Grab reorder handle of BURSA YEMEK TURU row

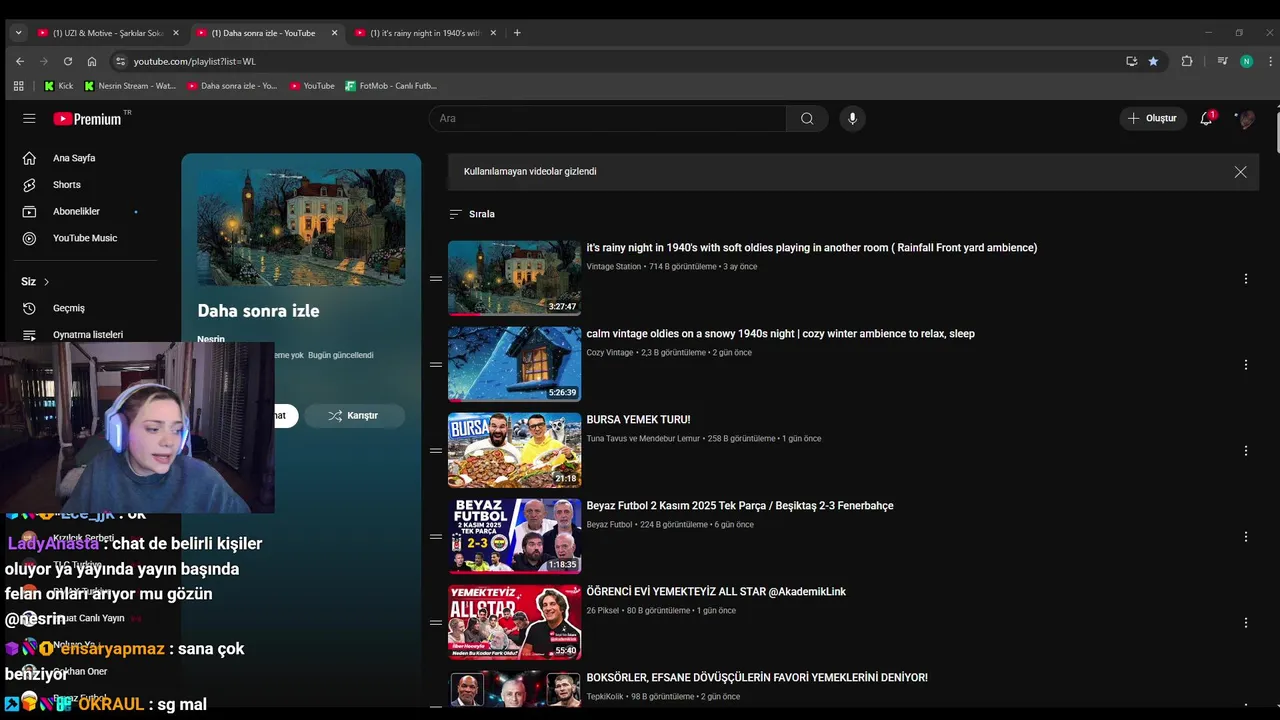click(x=436, y=451)
